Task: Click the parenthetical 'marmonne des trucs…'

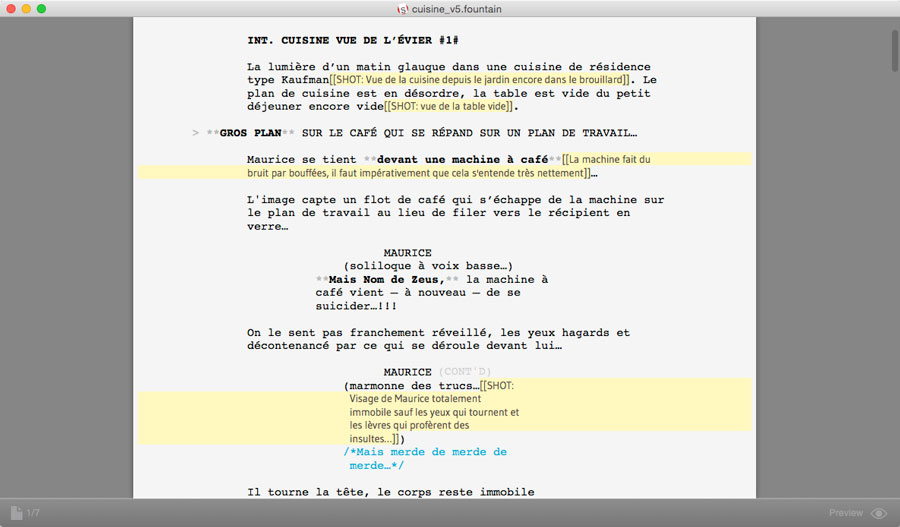Action: (x=412, y=386)
